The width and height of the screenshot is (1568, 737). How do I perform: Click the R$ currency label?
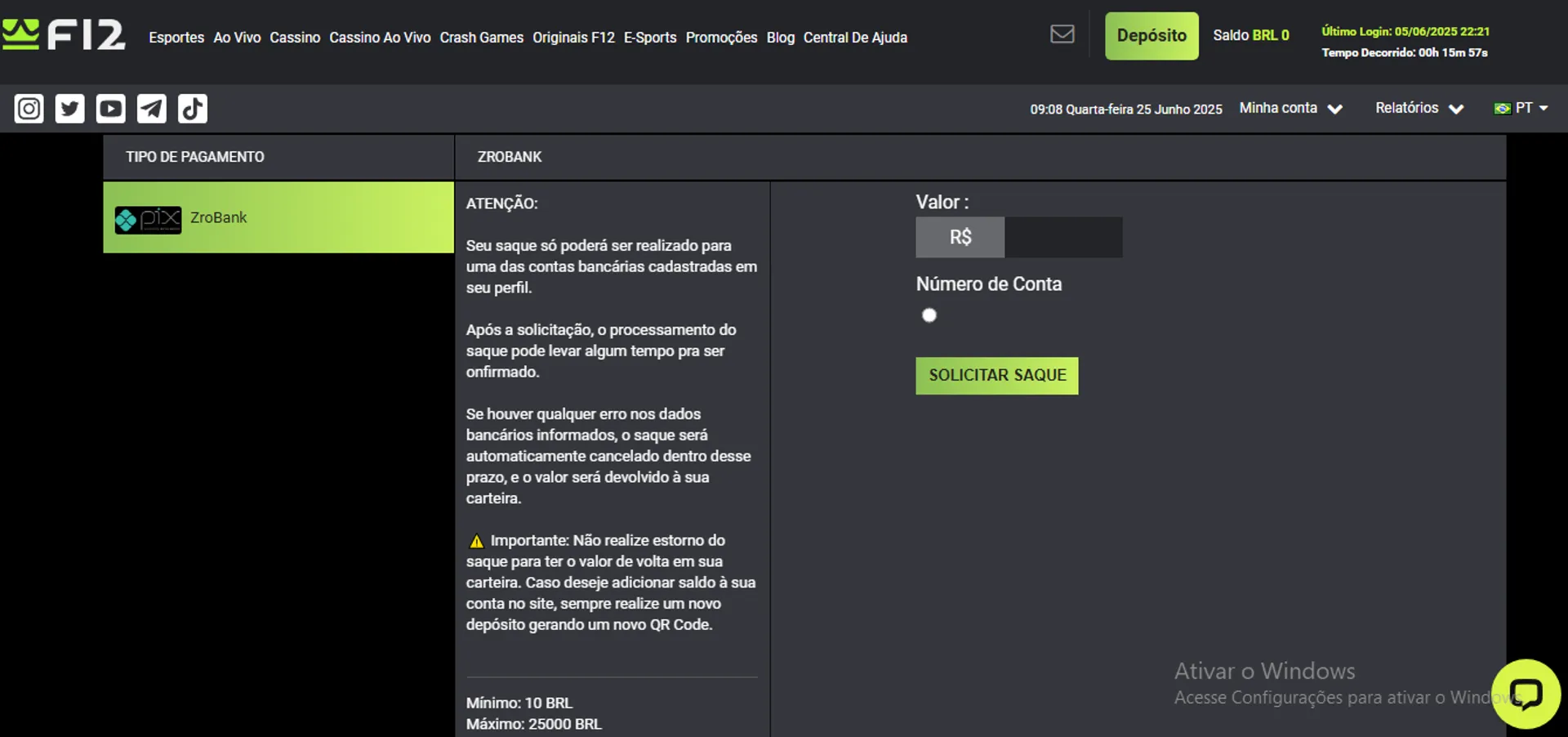click(960, 238)
